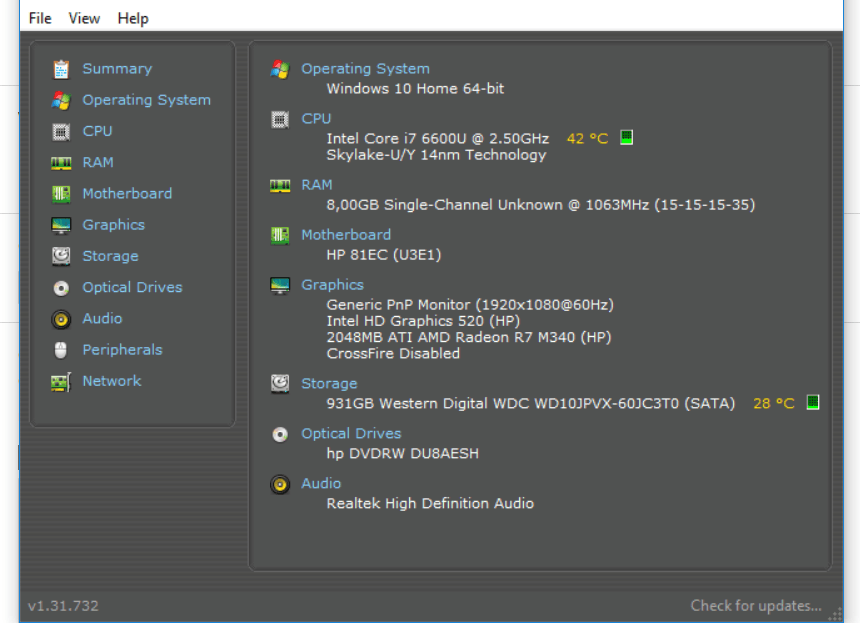Open the Optical Drives disc icon in sidebar
This screenshot has height=623, width=860.
(x=62, y=288)
